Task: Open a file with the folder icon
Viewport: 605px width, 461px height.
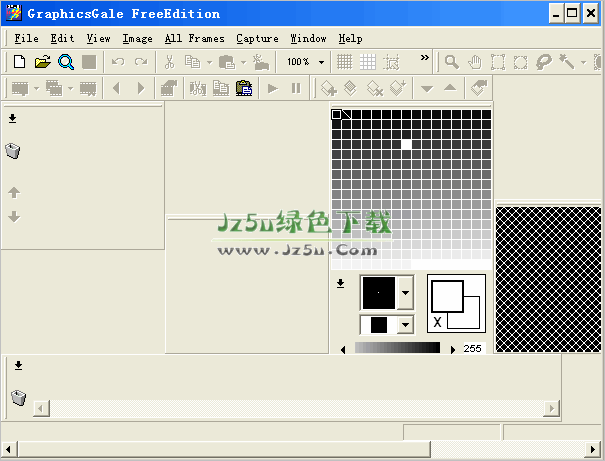Action: (x=42, y=62)
